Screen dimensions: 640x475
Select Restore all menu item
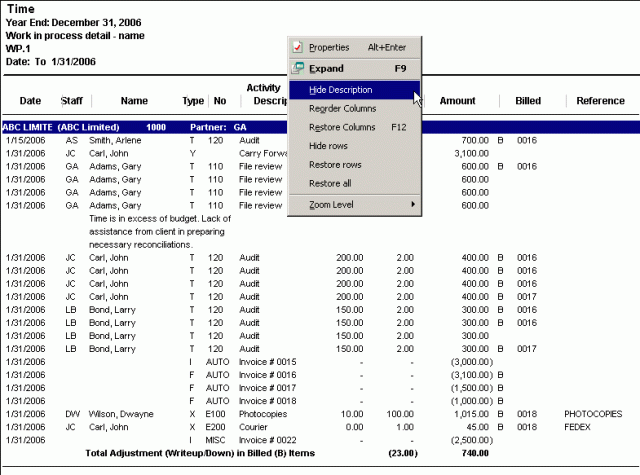pyautogui.click(x=329, y=183)
